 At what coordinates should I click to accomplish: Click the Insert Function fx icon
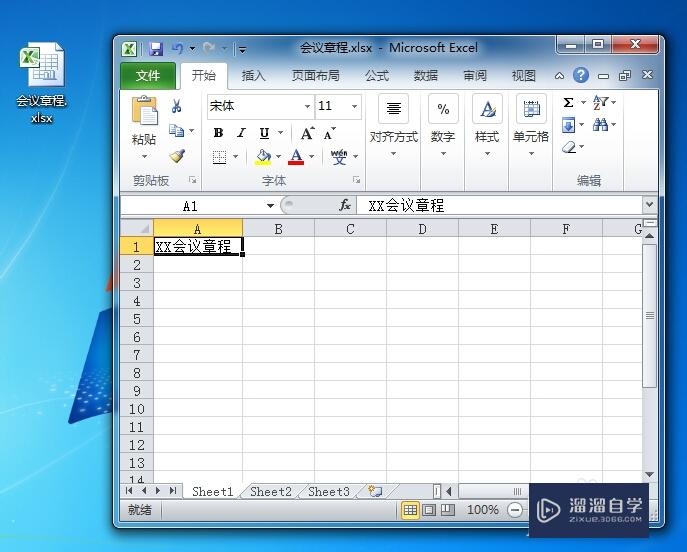pyautogui.click(x=345, y=205)
